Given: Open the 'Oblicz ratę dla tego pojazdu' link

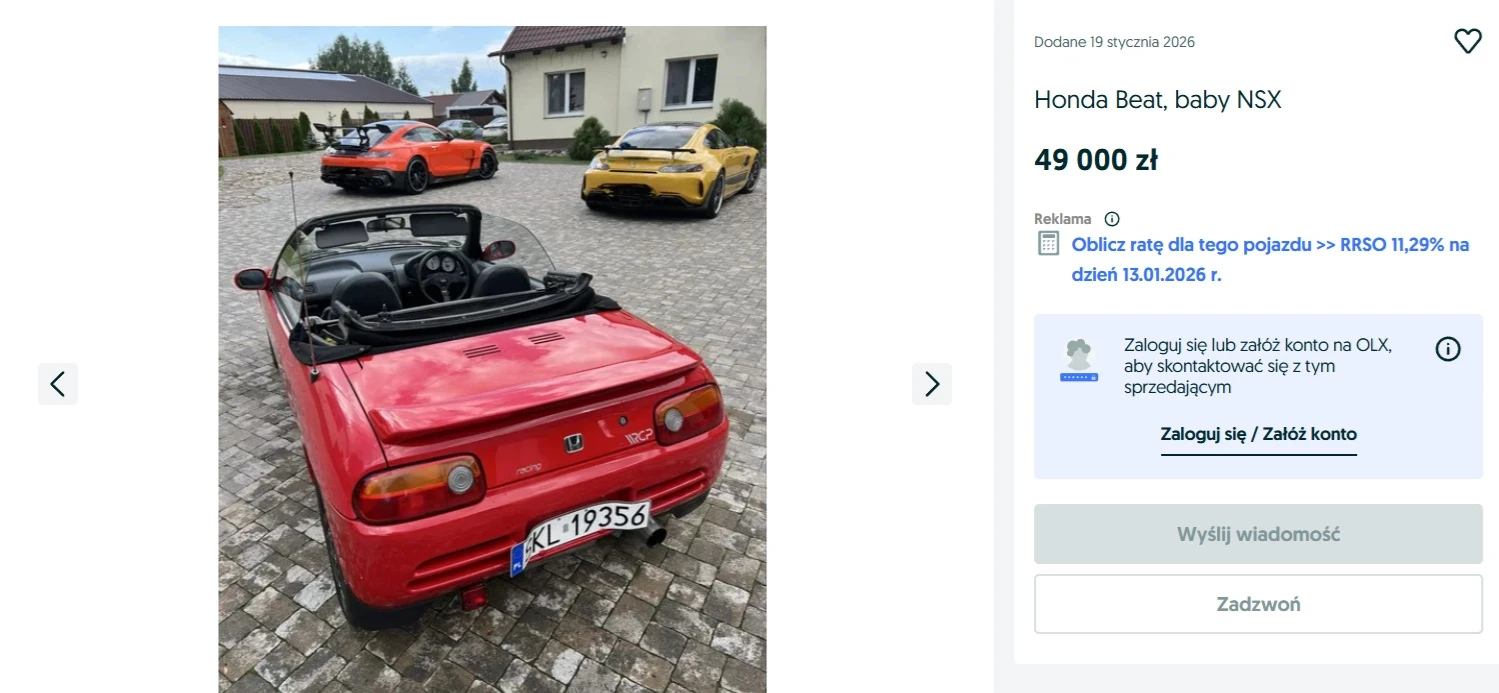Looking at the screenshot, I should pyautogui.click(x=1270, y=259).
